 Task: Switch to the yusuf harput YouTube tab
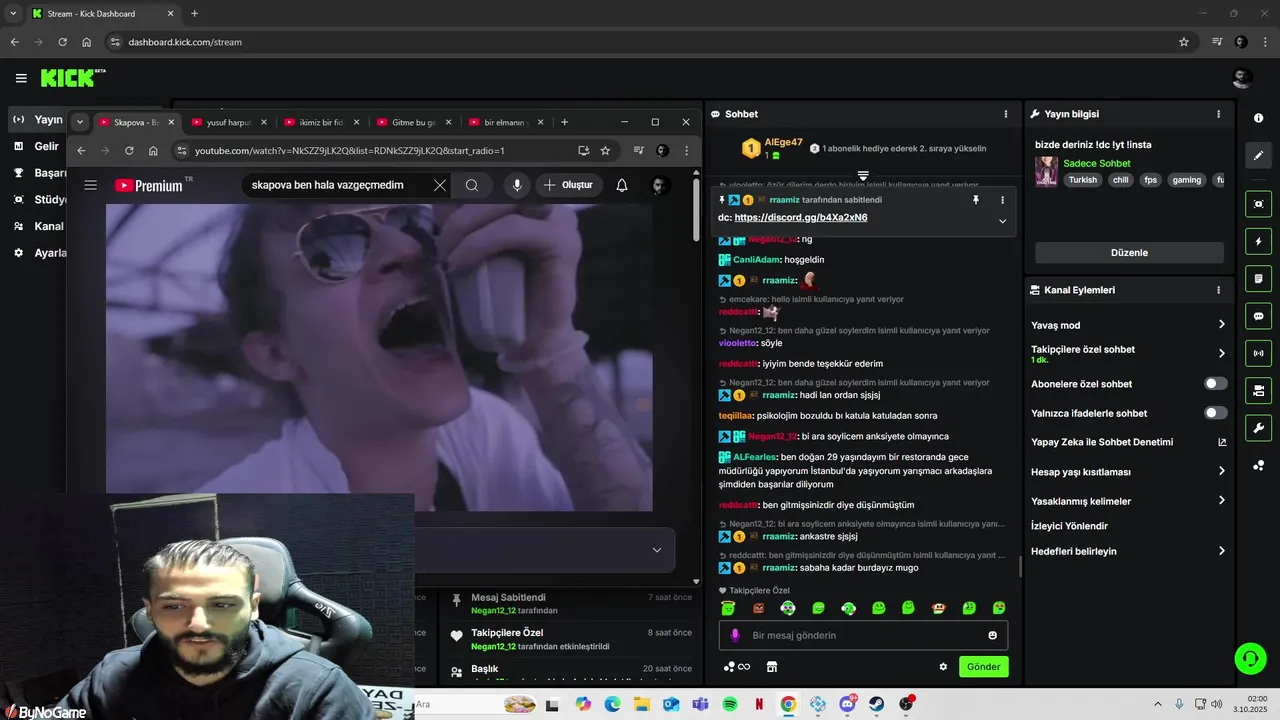229,122
